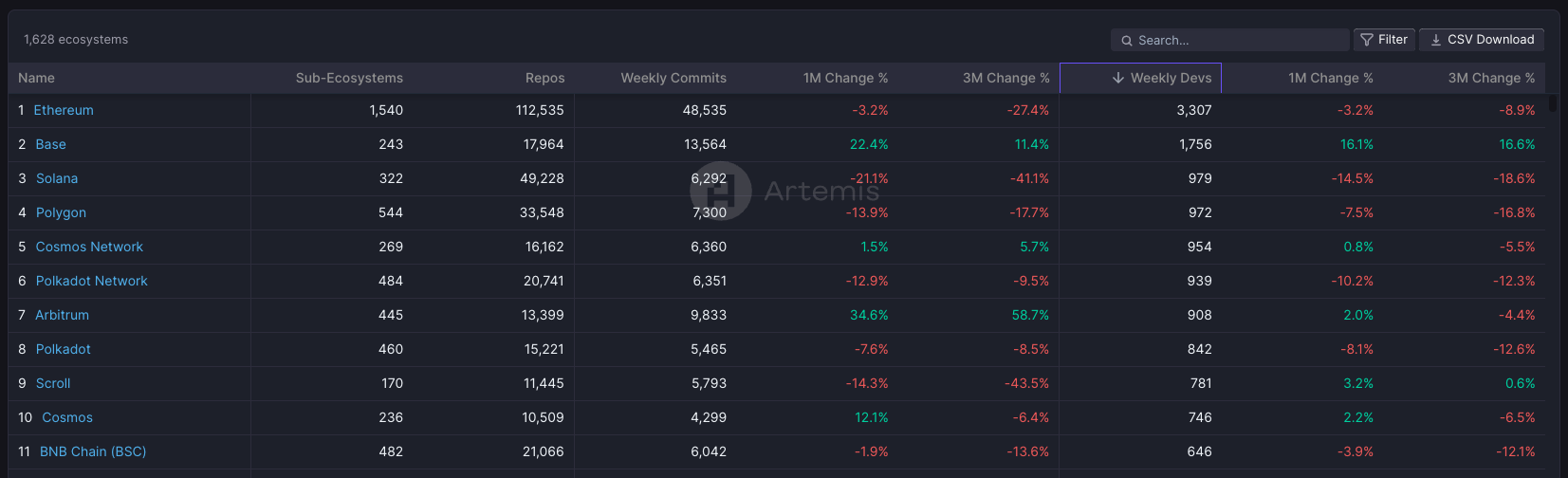The image size is (1568, 478).
Task: Click Solana's weekly devs 979
Action: 1200,178
